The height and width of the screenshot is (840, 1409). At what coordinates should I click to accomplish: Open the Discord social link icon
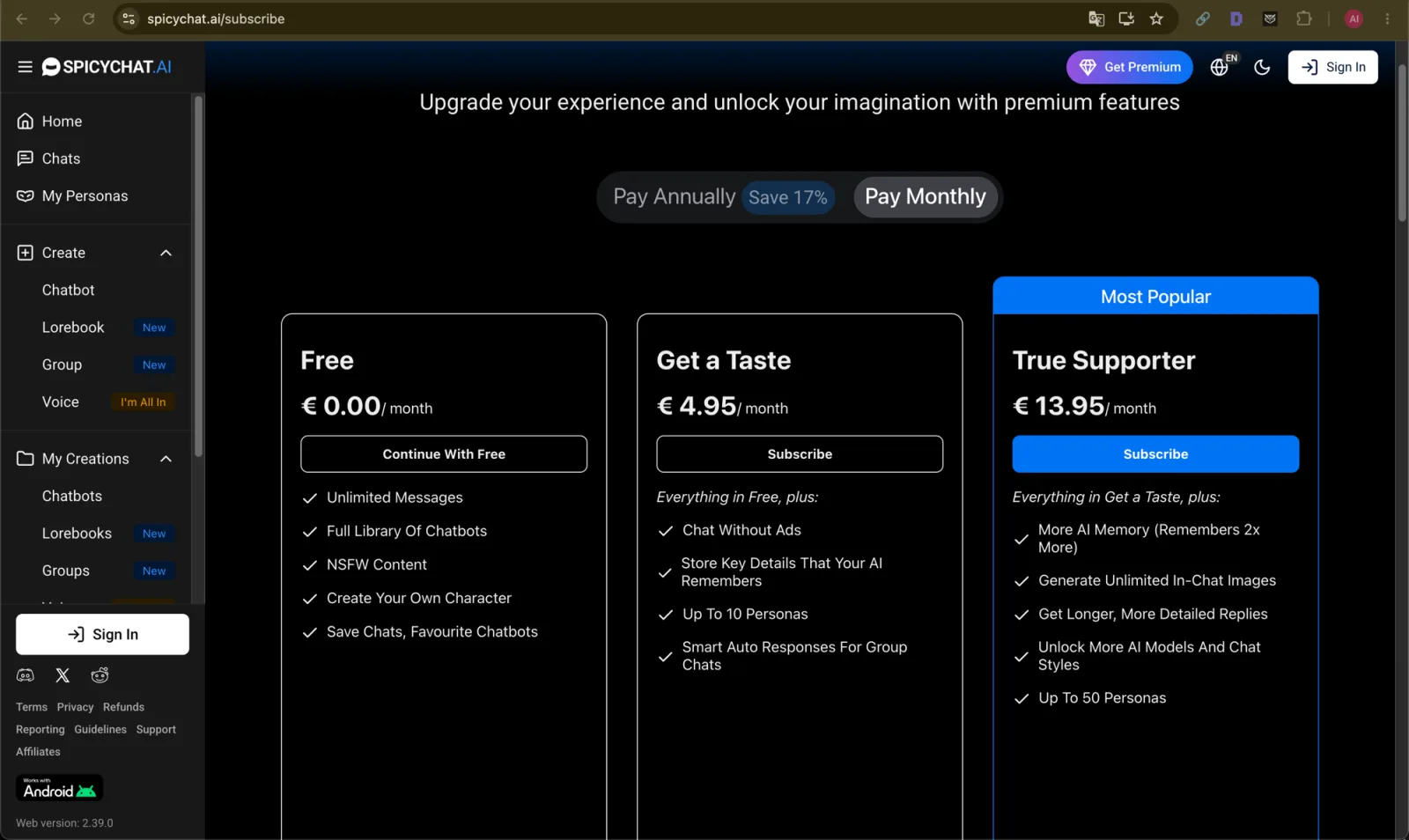(26, 675)
